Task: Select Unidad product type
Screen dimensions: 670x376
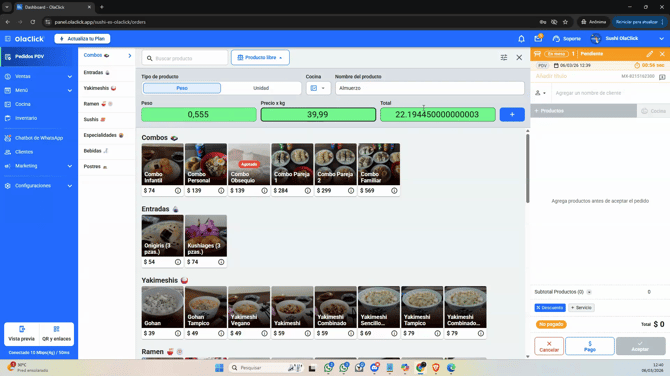Action: coord(261,88)
